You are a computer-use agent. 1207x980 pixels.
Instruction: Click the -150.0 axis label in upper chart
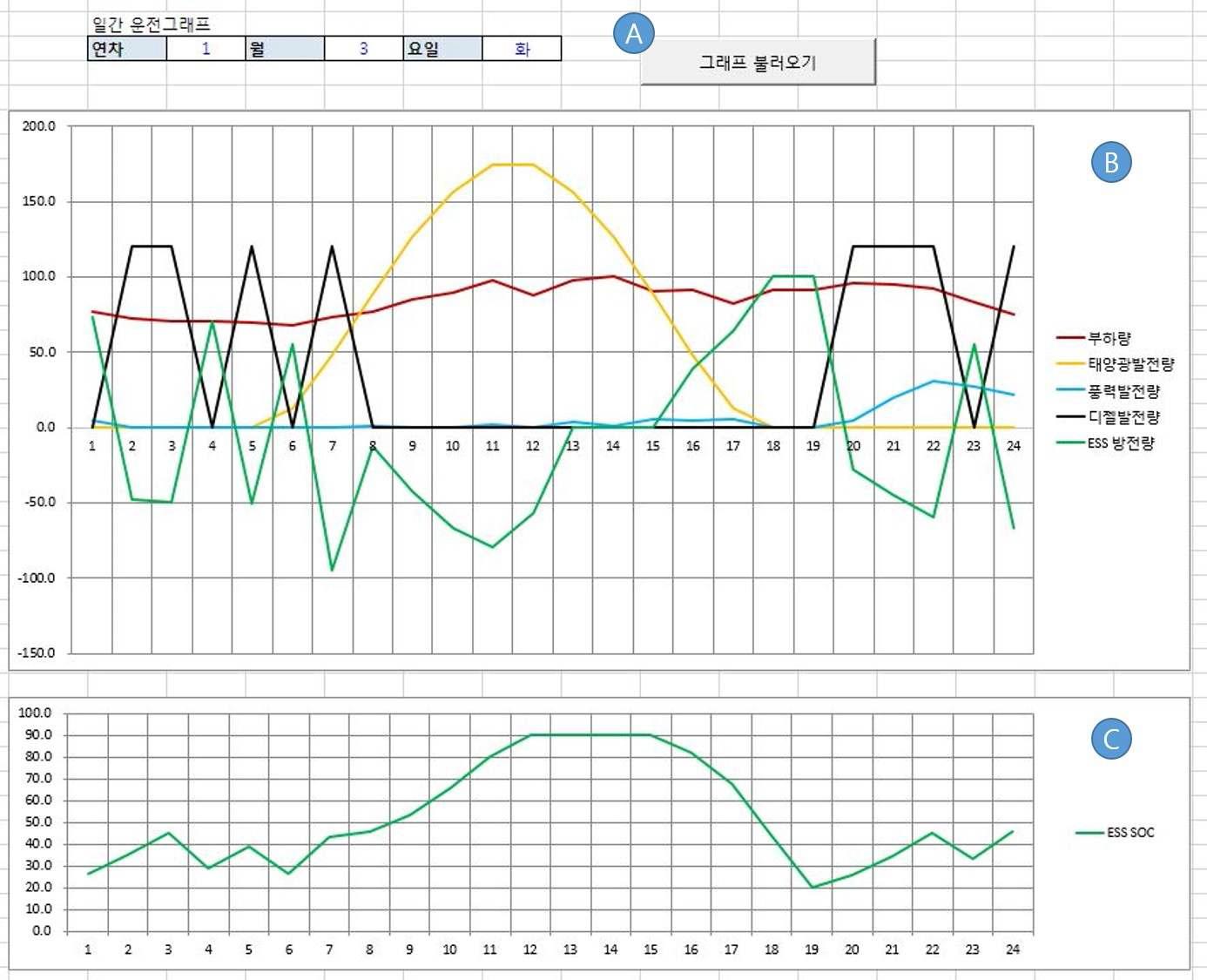[x=37, y=652]
